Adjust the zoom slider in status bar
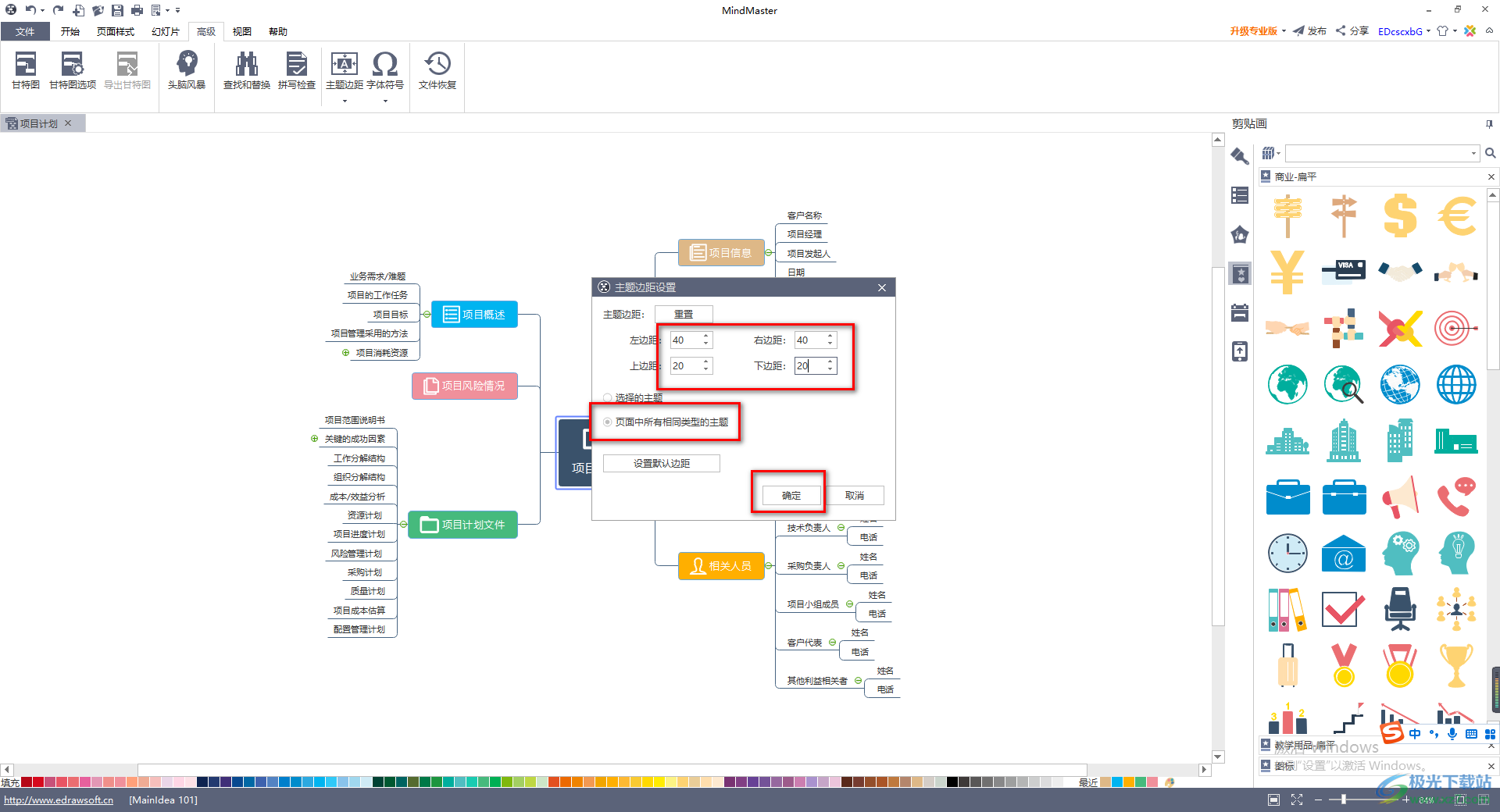Screen dimensions: 1500x812 point(1343,800)
